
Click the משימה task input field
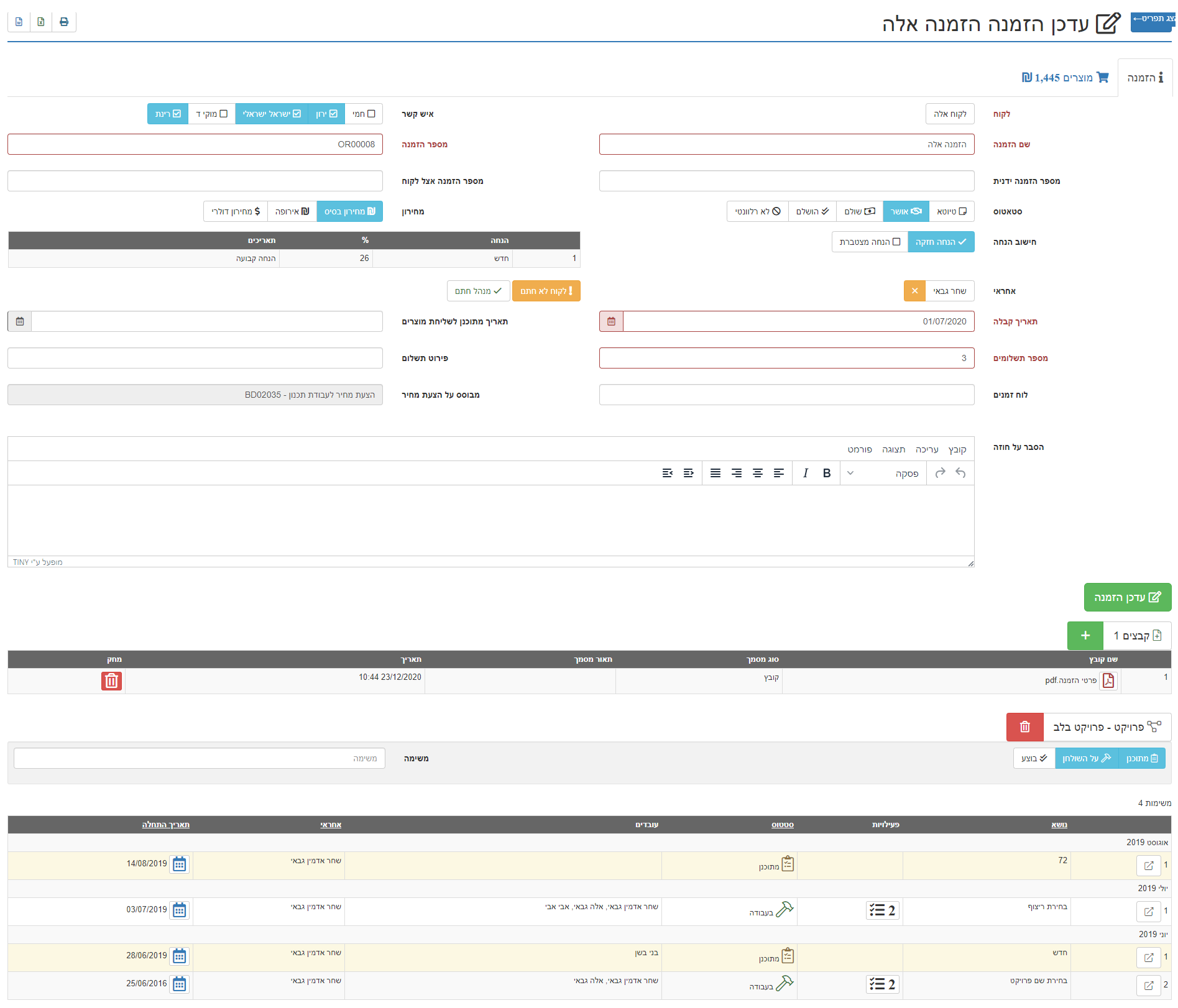pos(200,758)
